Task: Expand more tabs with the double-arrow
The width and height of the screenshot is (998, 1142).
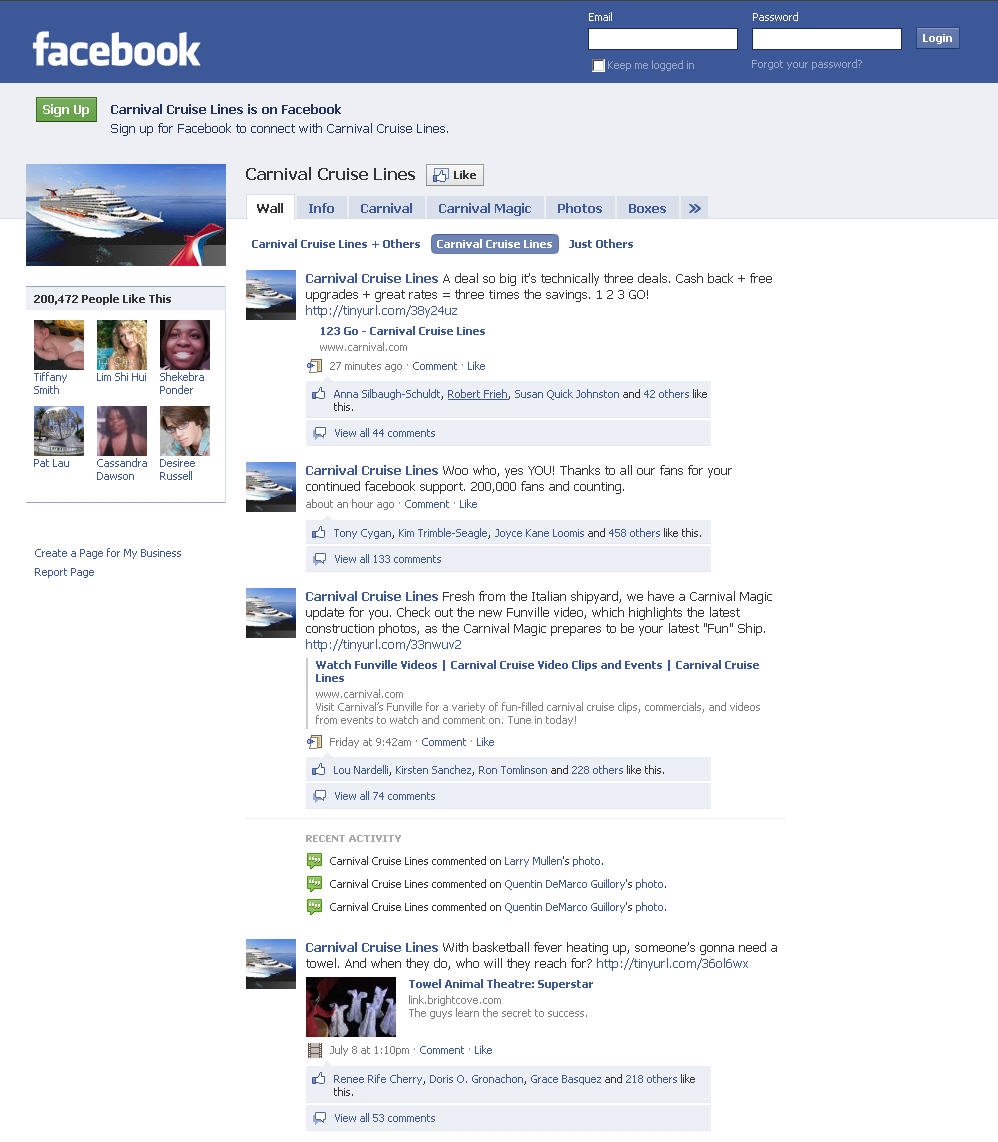Action: coord(694,208)
